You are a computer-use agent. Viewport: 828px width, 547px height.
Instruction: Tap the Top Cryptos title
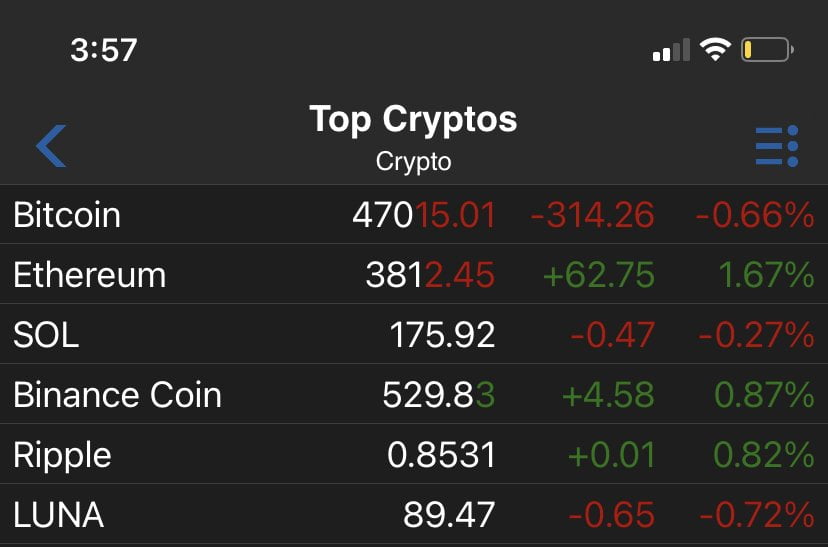click(x=413, y=119)
